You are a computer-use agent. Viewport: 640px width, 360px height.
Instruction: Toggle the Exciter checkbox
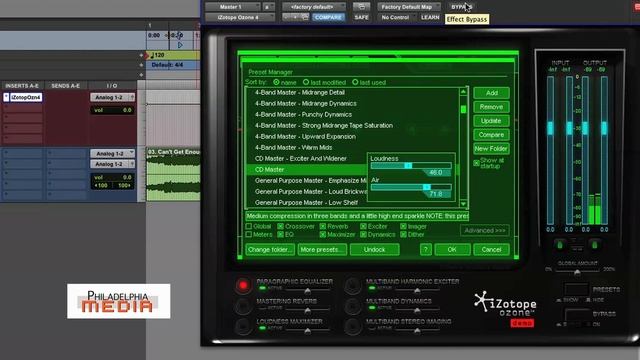click(363, 226)
